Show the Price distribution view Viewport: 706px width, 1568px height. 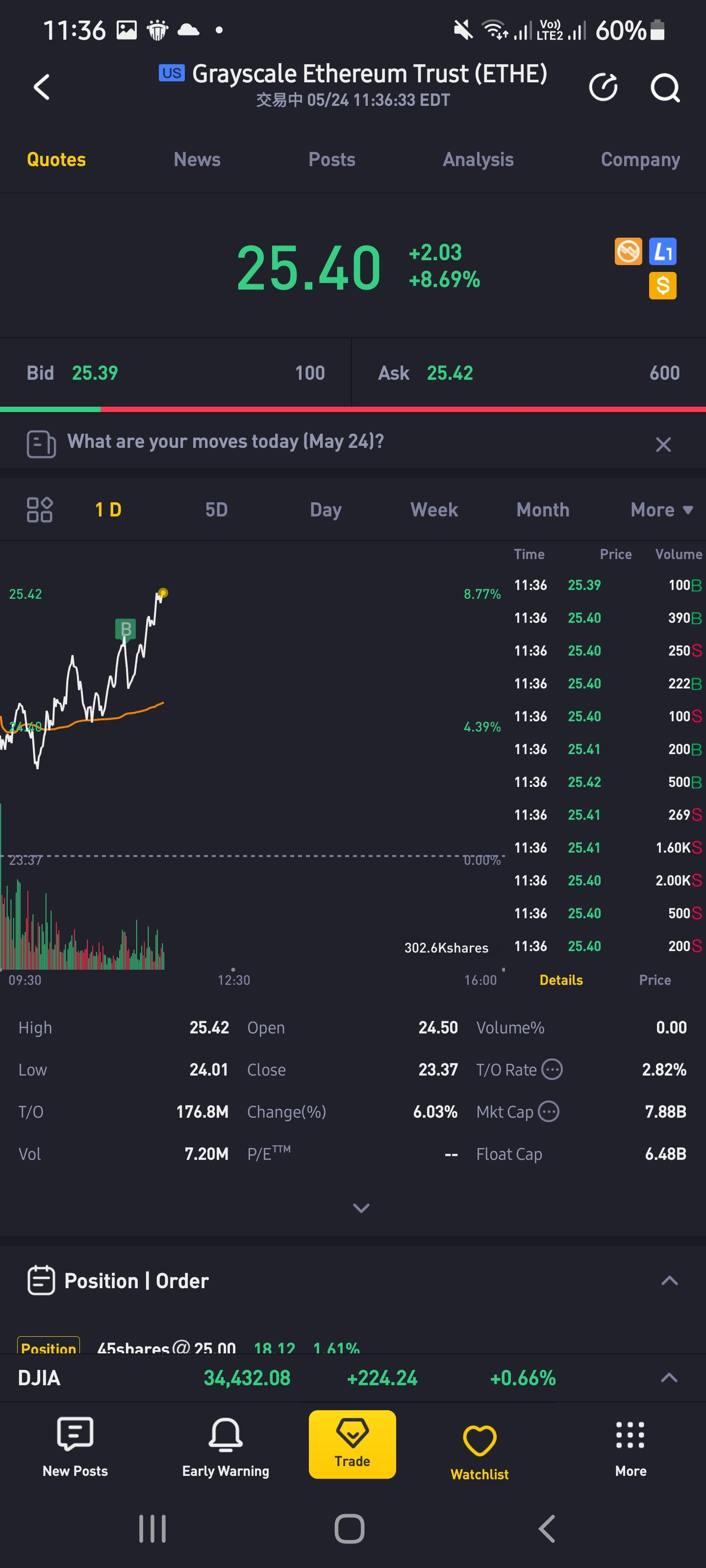coord(655,980)
